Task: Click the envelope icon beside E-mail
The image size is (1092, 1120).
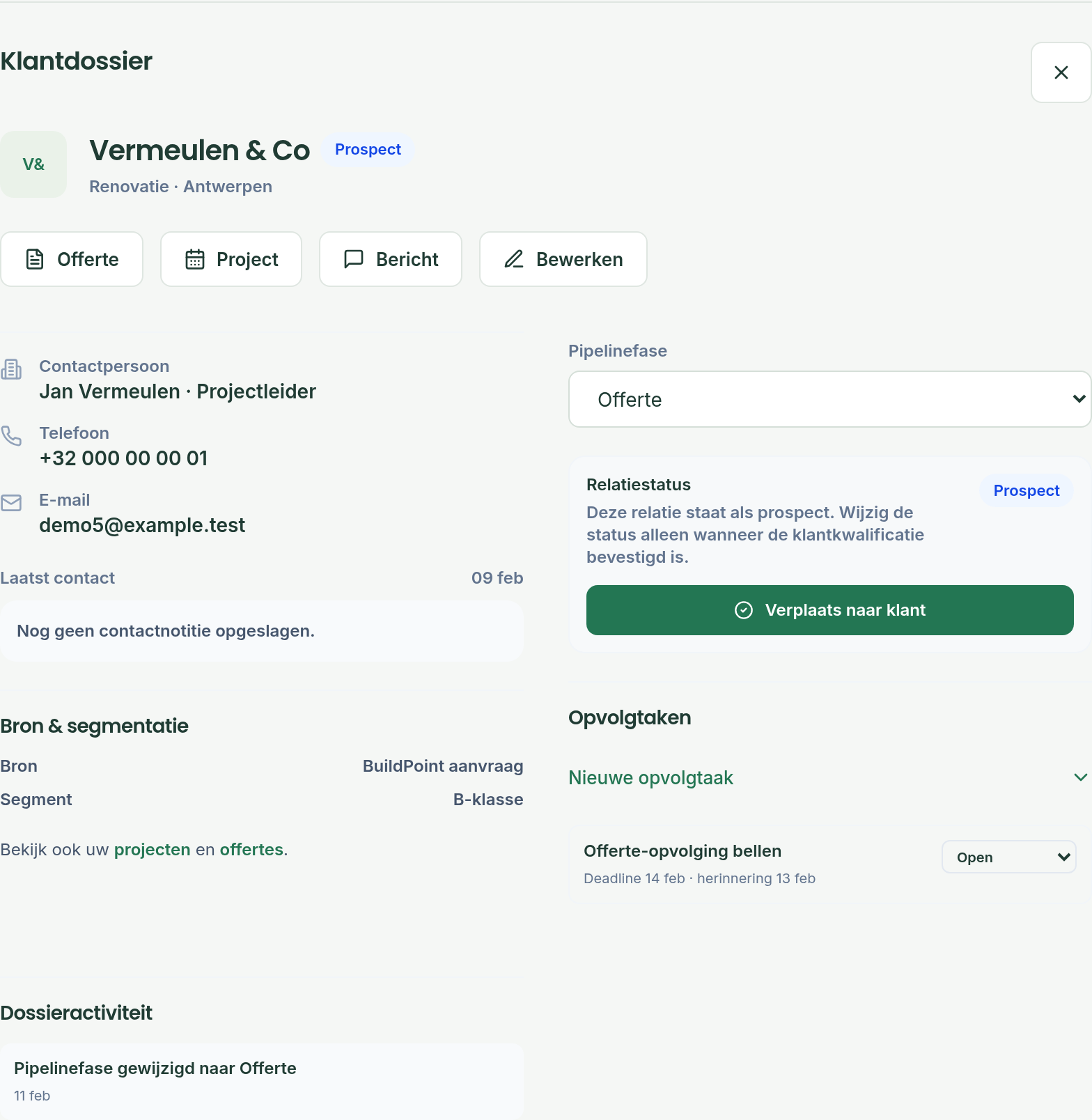Action: [11, 502]
